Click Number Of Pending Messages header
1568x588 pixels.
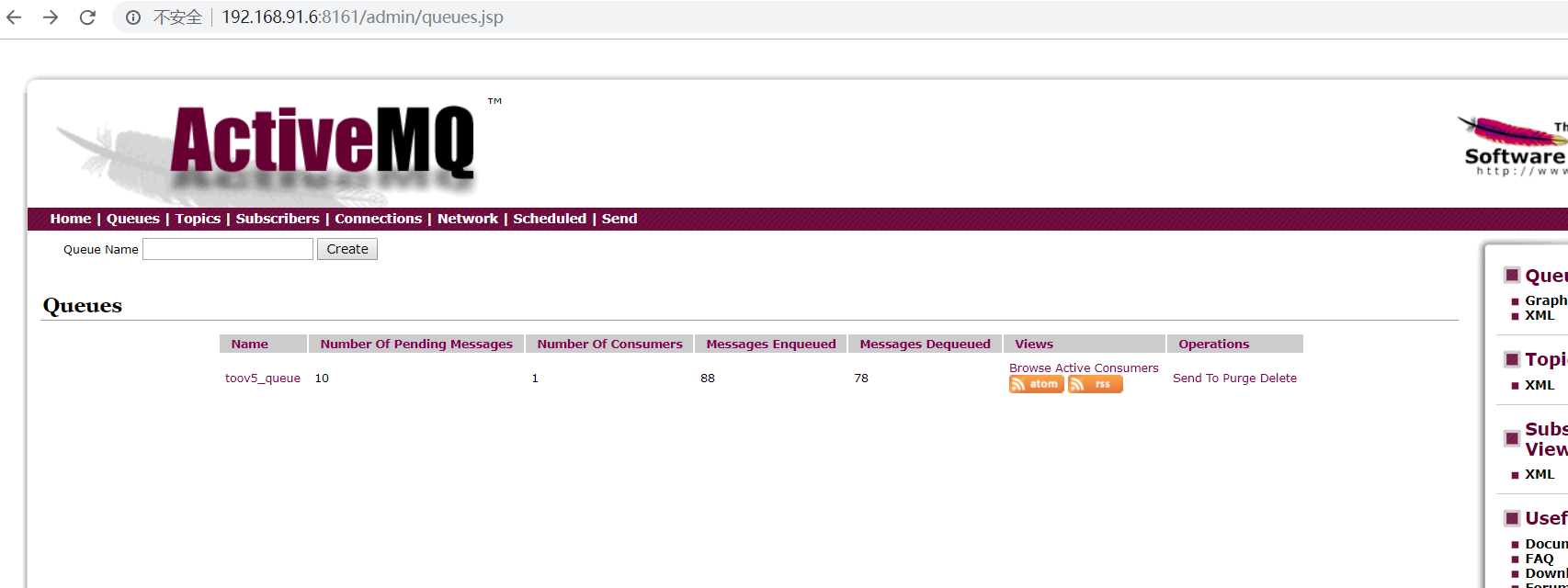(416, 345)
